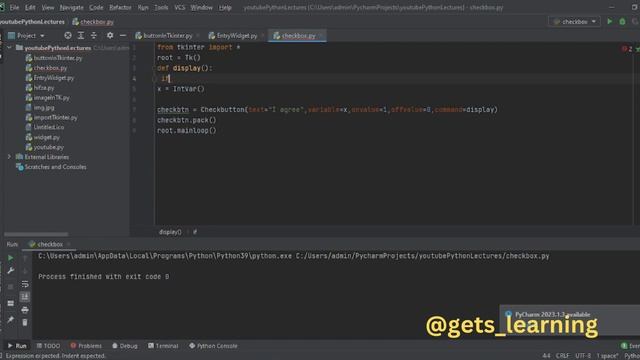
Task: Open the View menu
Action: tap(48, 7)
